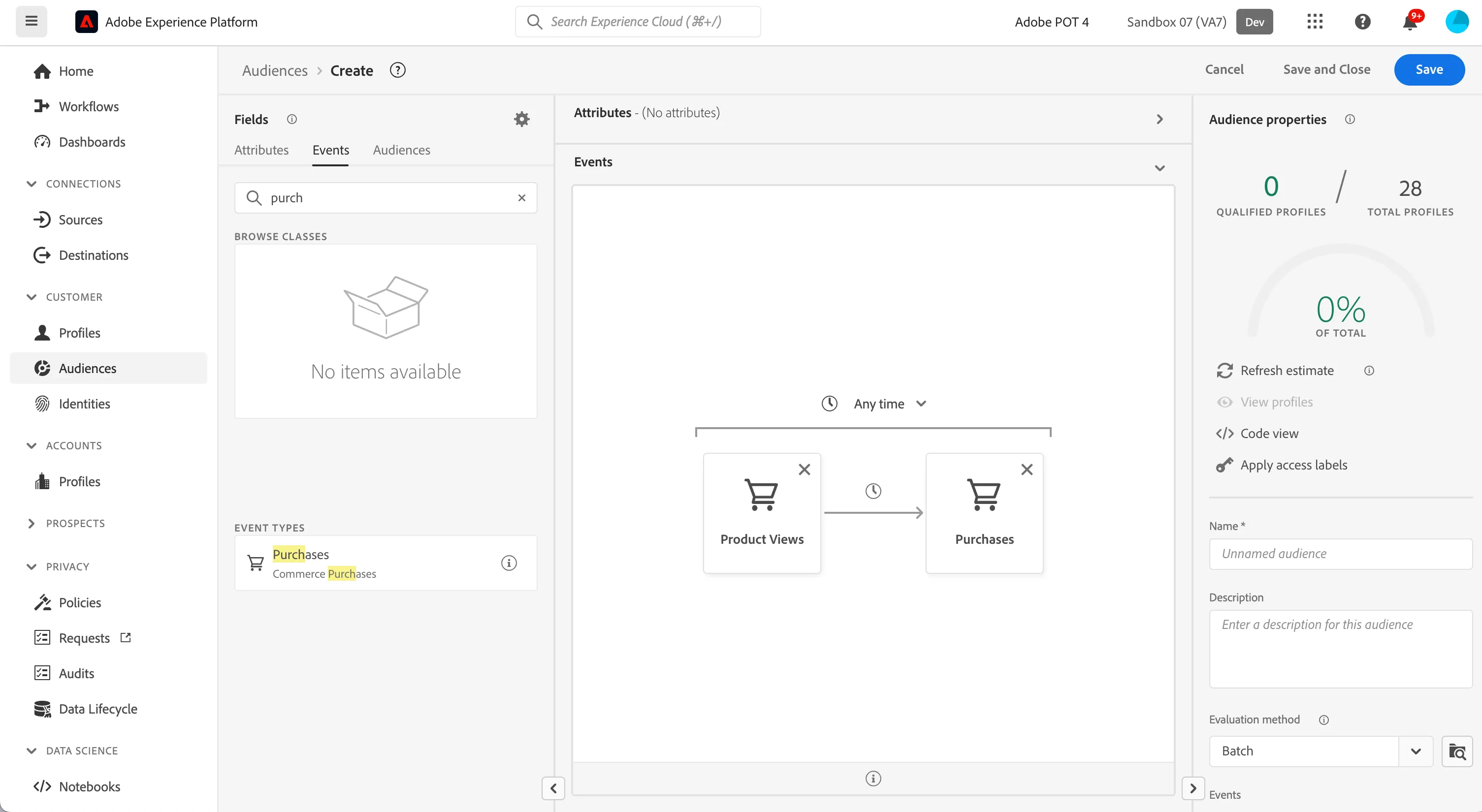
Task: Go to Audiences breadcrumb link
Action: click(x=275, y=71)
